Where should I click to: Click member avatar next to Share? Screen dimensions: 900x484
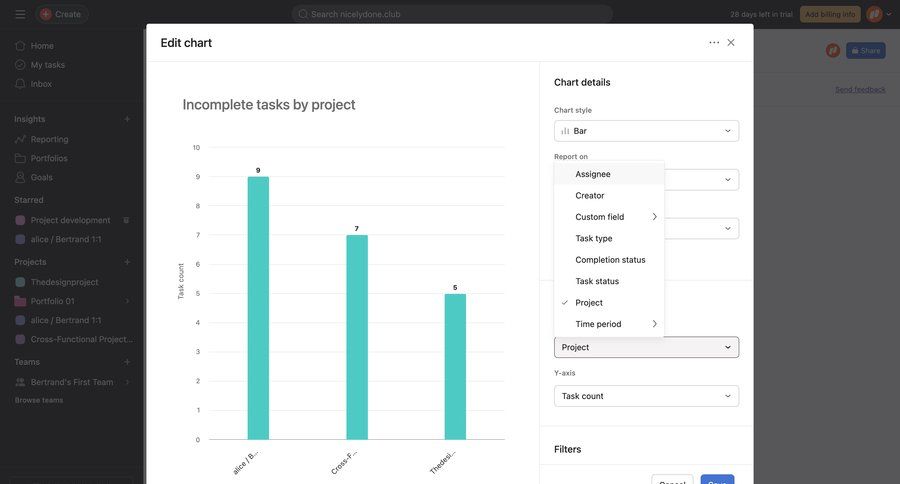833,51
